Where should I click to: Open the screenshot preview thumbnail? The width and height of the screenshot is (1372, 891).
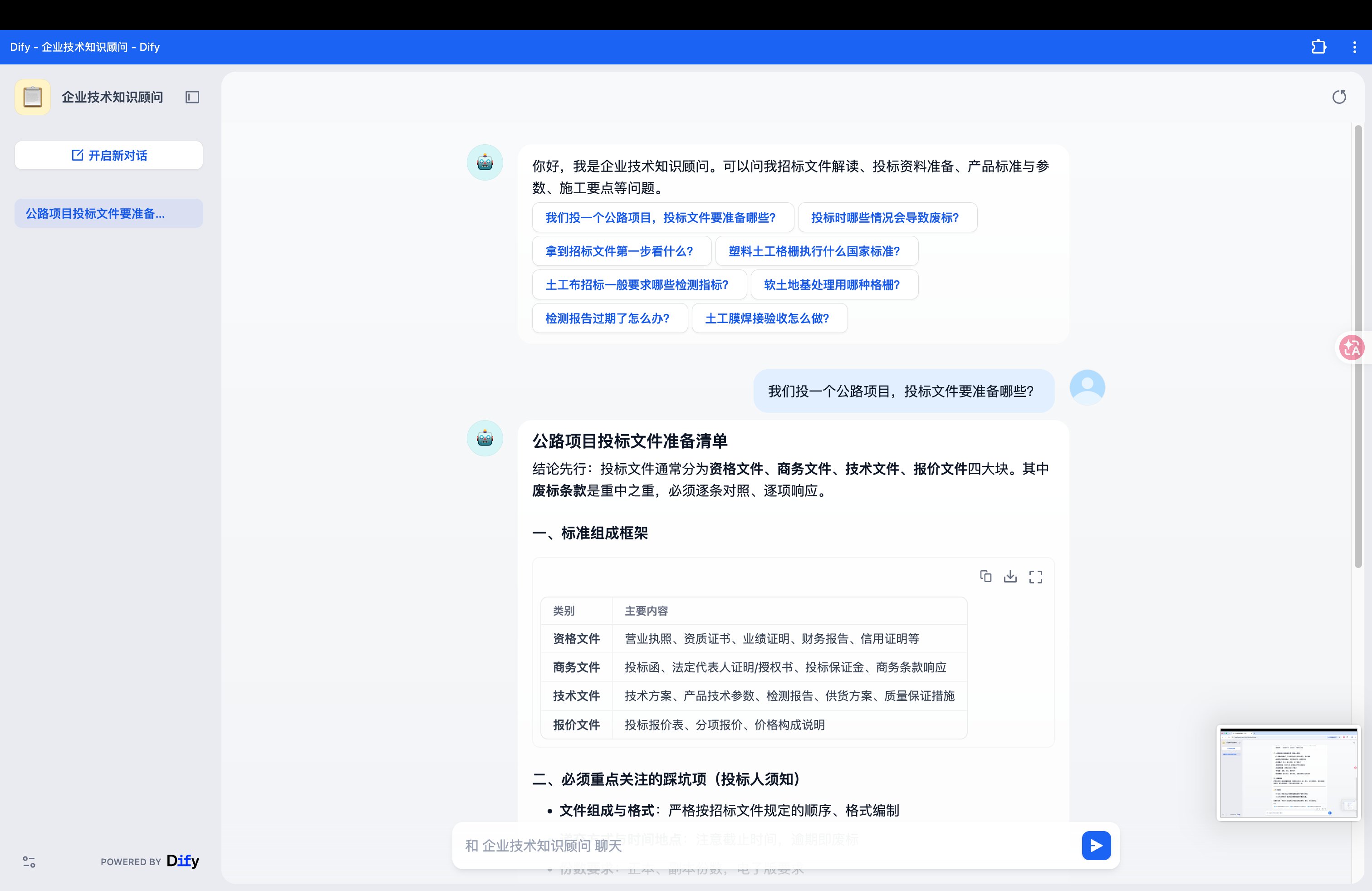pos(1289,772)
